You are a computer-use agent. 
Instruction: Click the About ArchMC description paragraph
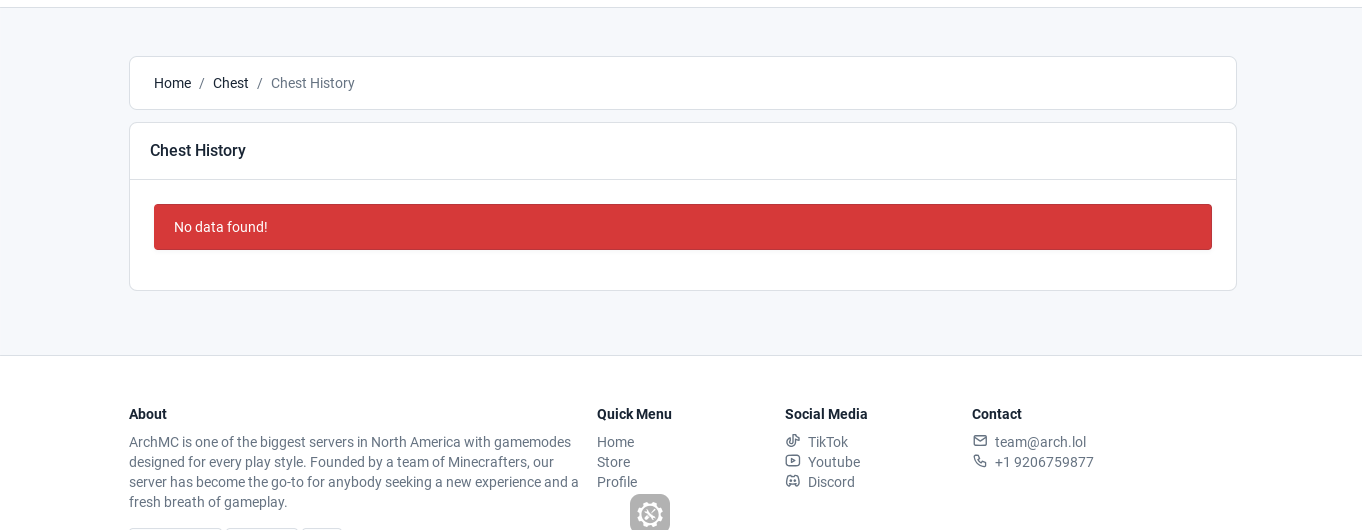click(x=354, y=472)
